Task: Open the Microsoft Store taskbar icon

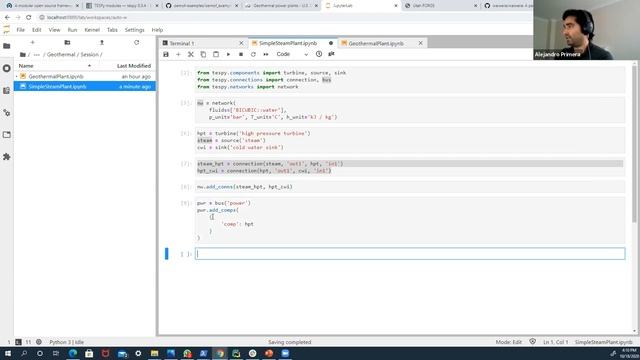Action: (89, 353)
